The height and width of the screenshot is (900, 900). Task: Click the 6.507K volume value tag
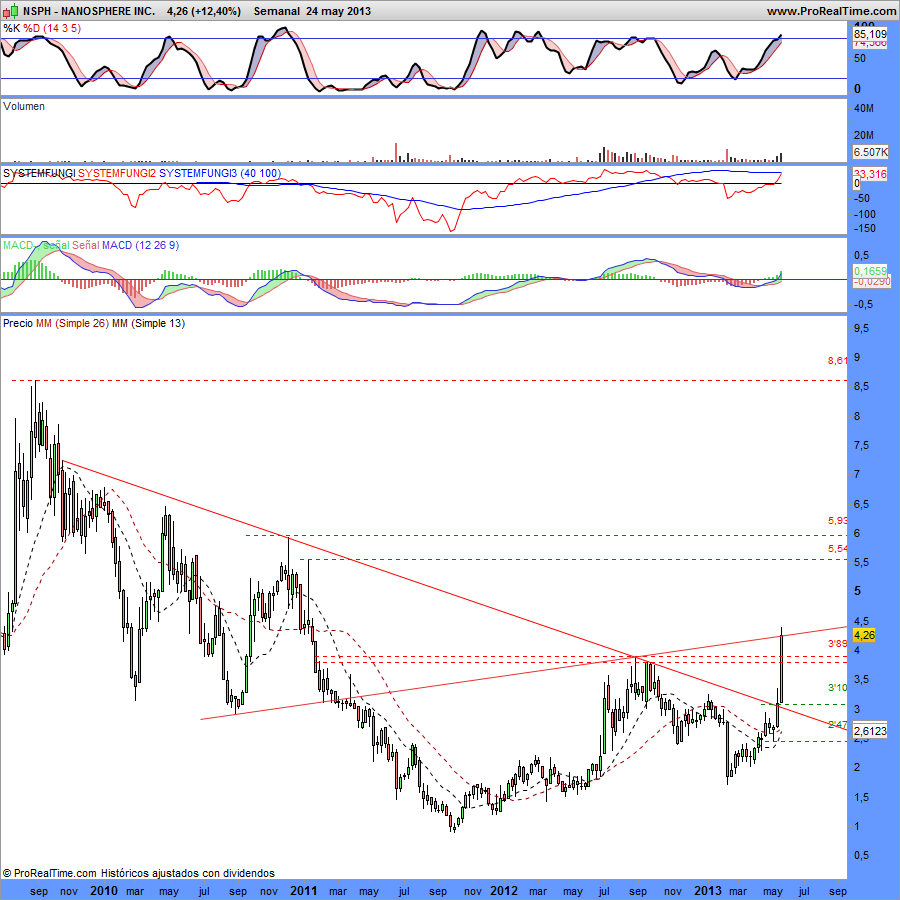click(x=870, y=152)
